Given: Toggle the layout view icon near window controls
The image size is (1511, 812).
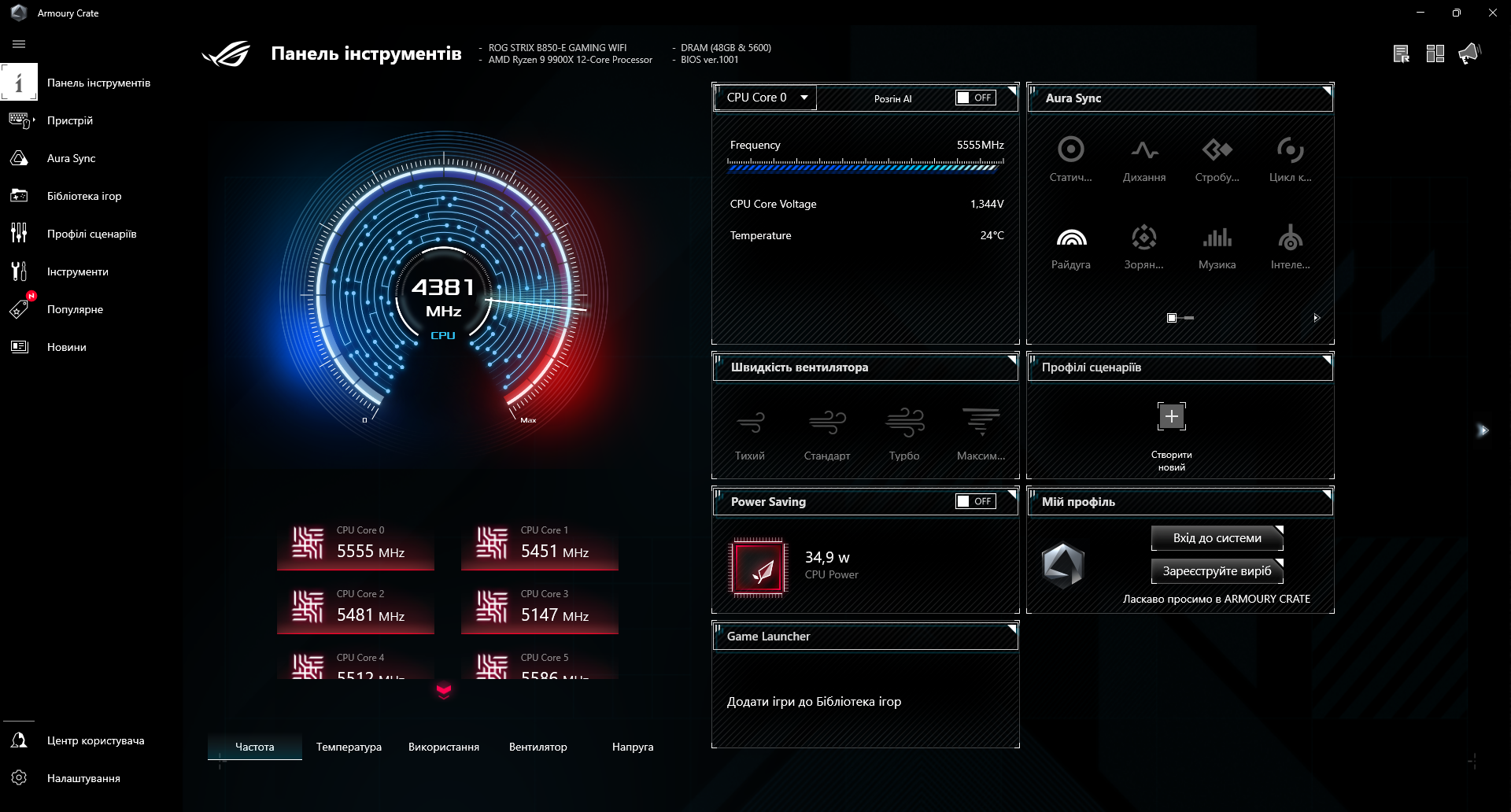Looking at the screenshot, I should 1434,53.
